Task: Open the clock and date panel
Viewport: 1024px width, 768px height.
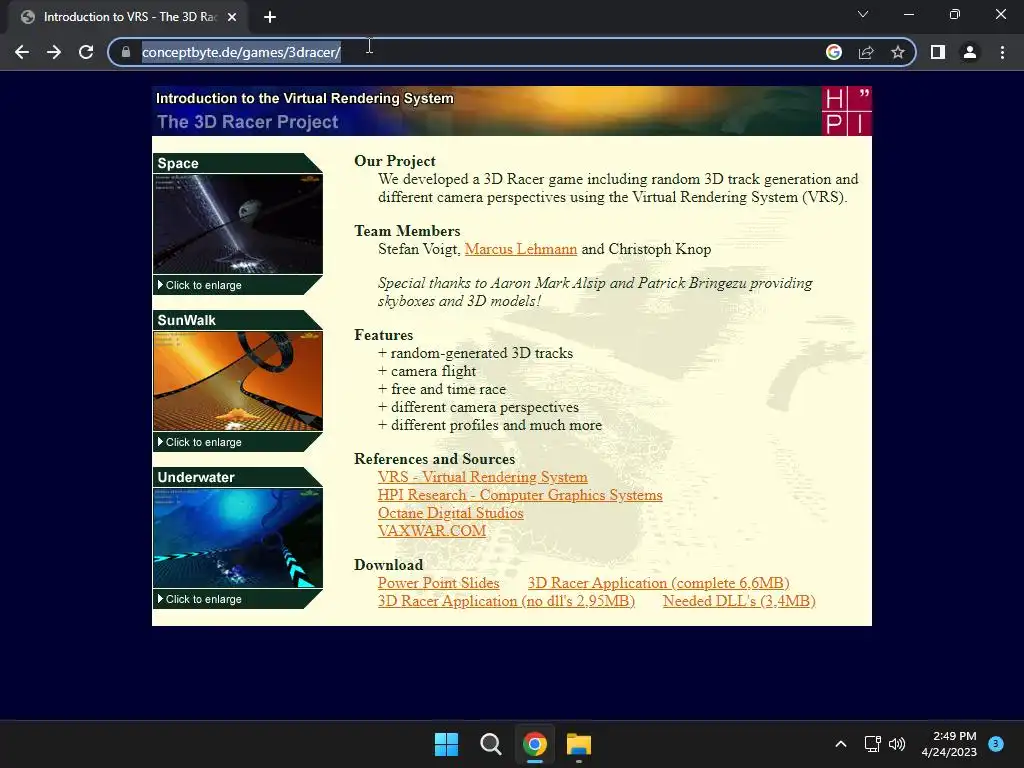Action: pyautogui.click(x=949, y=744)
